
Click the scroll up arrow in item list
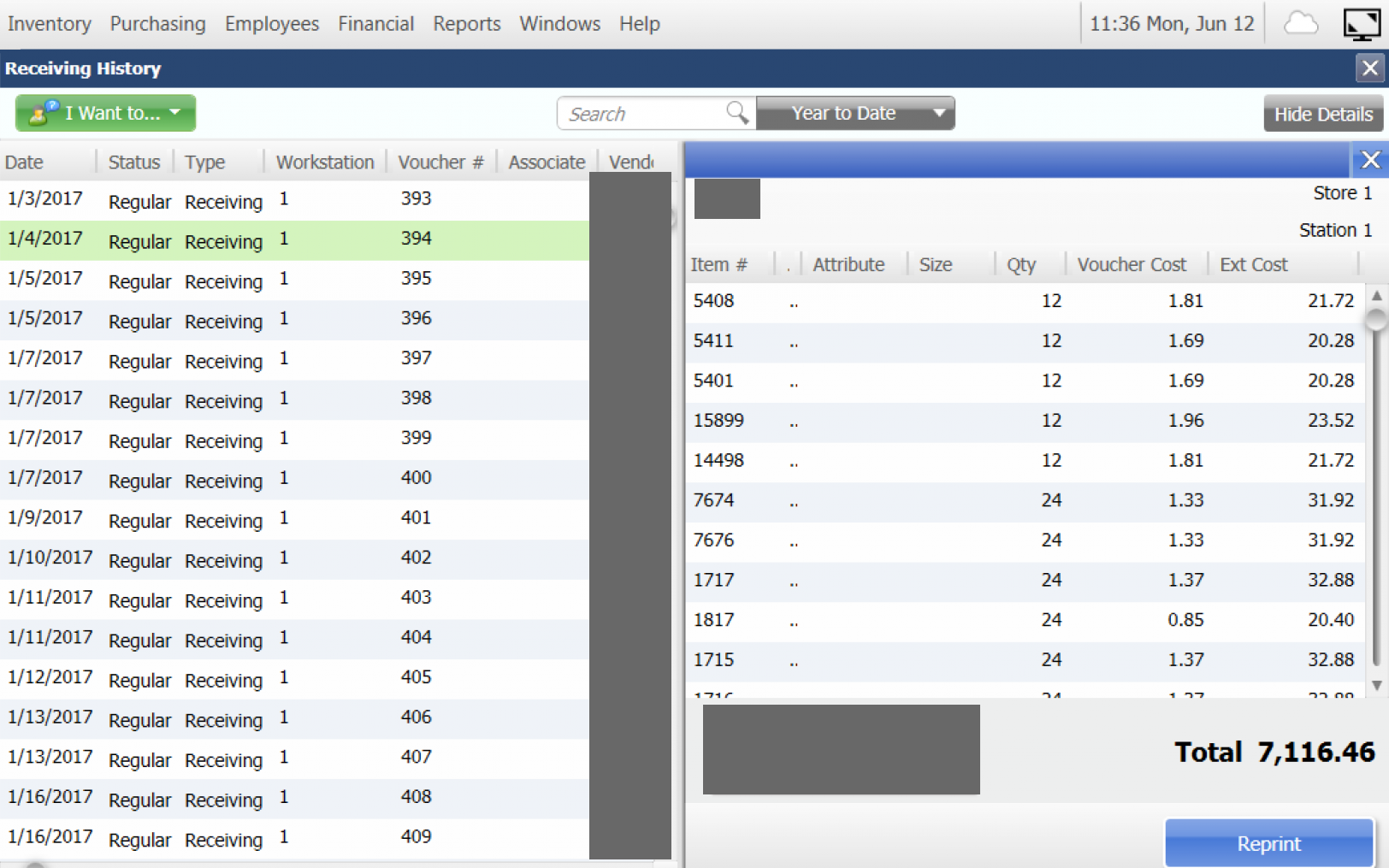pos(1376,296)
